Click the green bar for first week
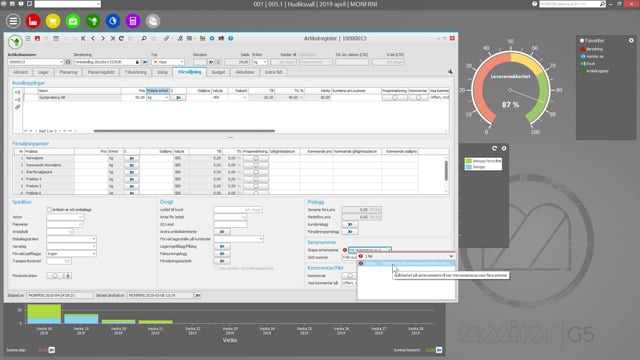The image size is (640, 360). coord(44,311)
